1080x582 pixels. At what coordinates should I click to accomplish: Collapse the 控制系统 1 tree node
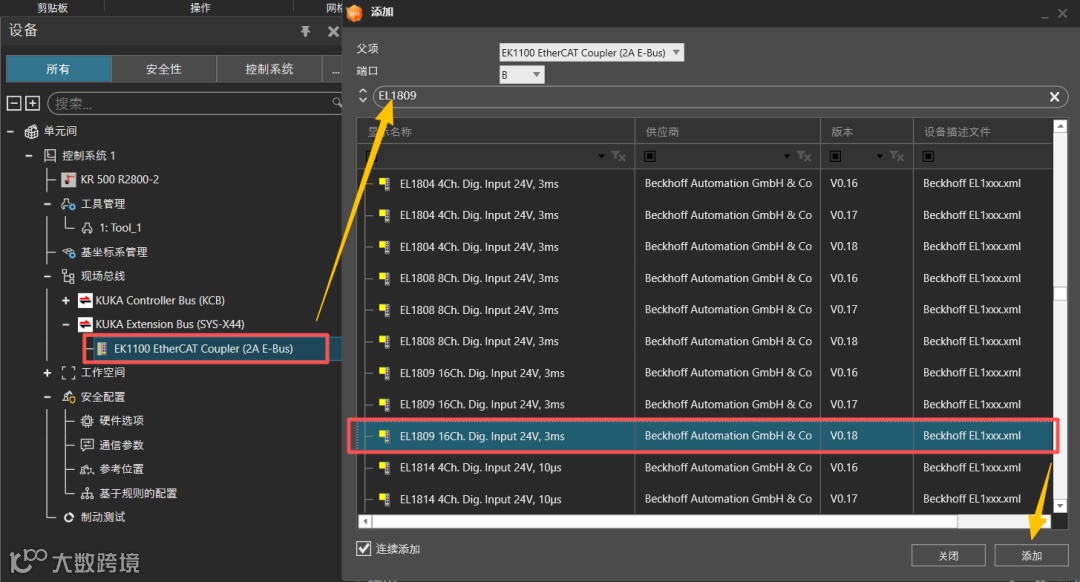[x=29, y=156]
